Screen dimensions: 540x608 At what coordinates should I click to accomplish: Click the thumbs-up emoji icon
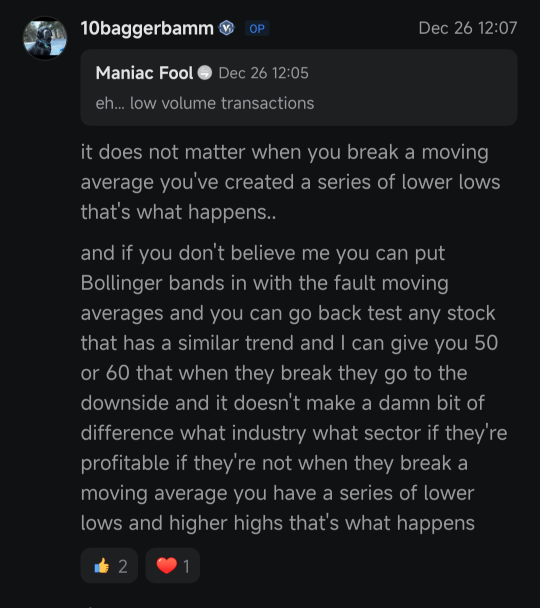pyautogui.click(x=102, y=566)
